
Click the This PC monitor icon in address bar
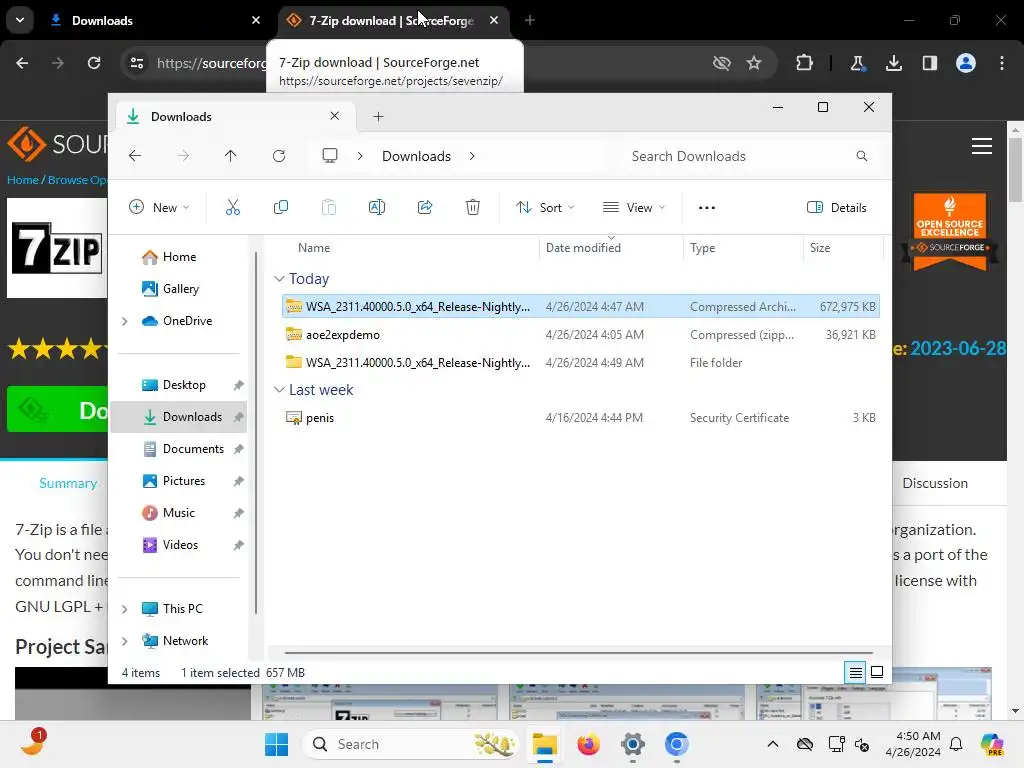330,156
